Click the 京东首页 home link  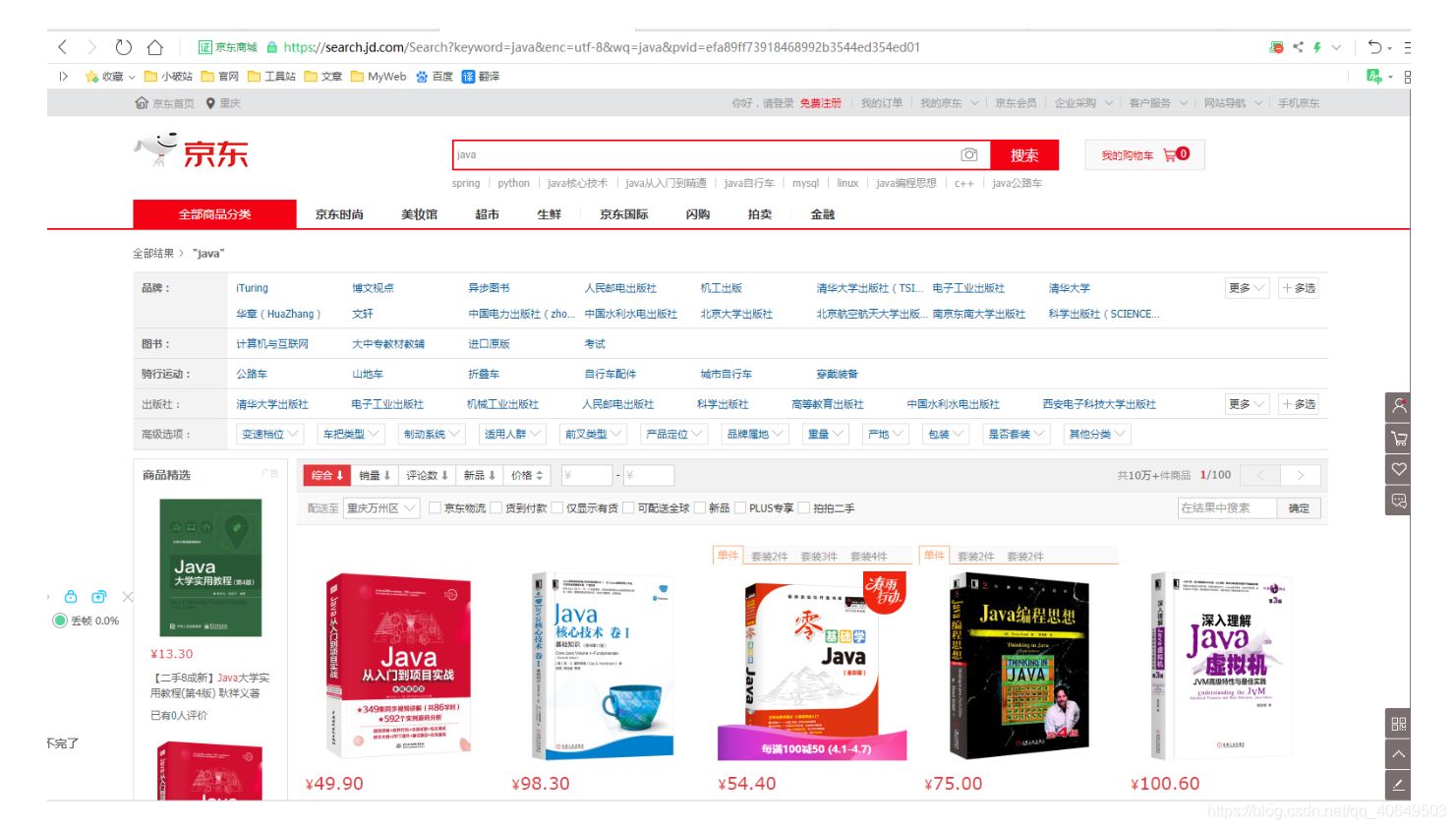click(x=164, y=103)
